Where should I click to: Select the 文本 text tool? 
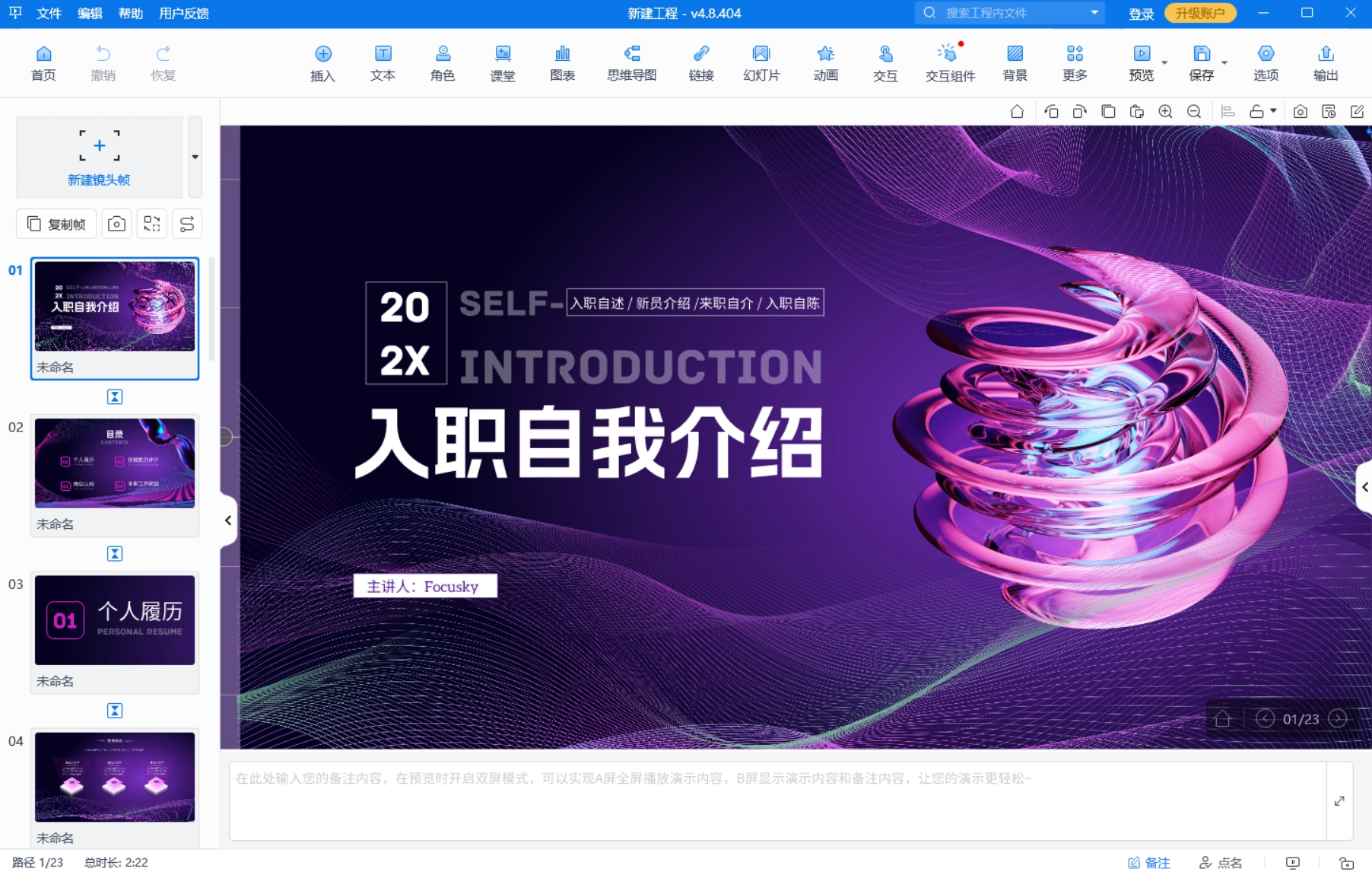[383, 62]
